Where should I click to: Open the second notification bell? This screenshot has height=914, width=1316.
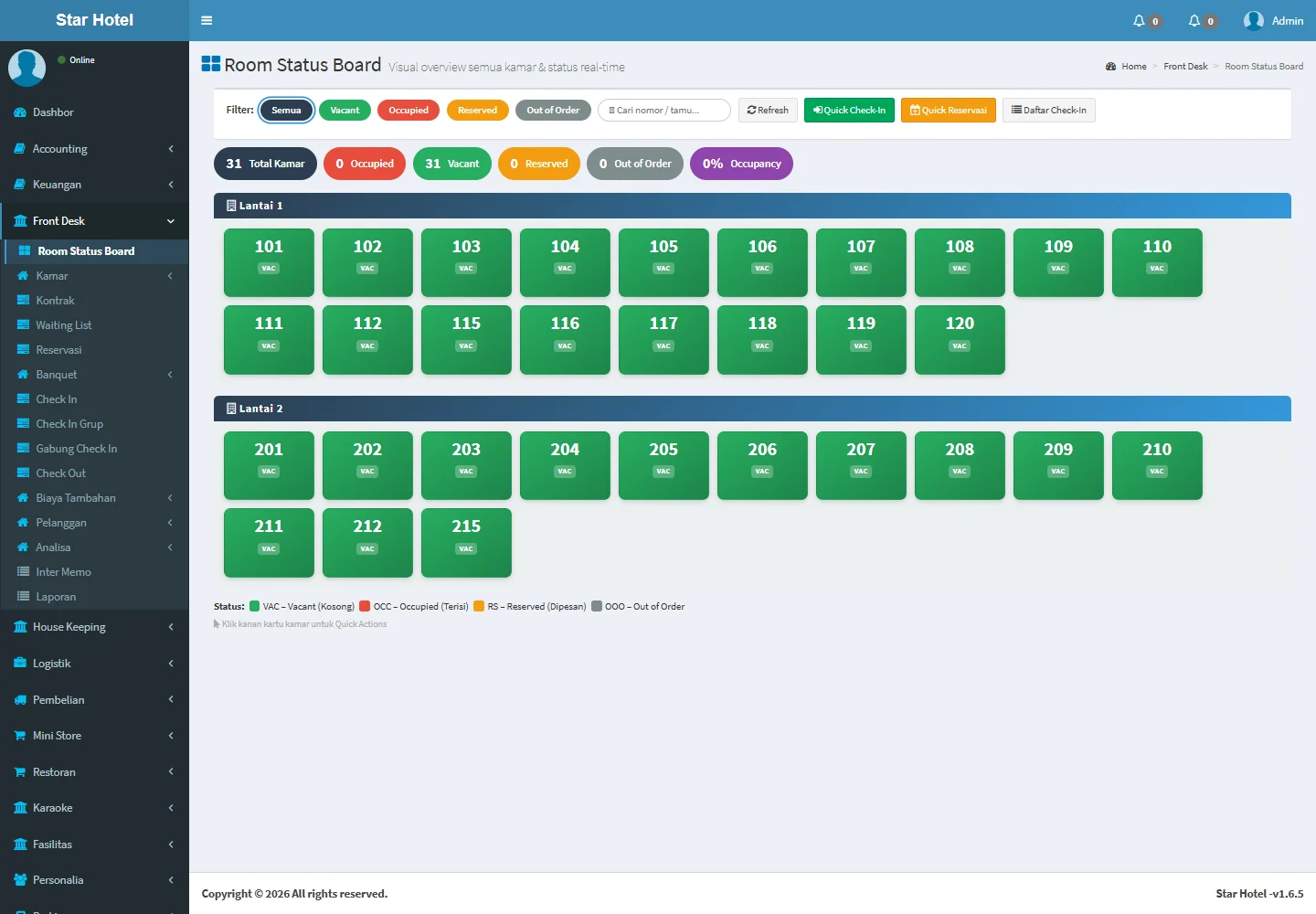tap(1194, 21)
